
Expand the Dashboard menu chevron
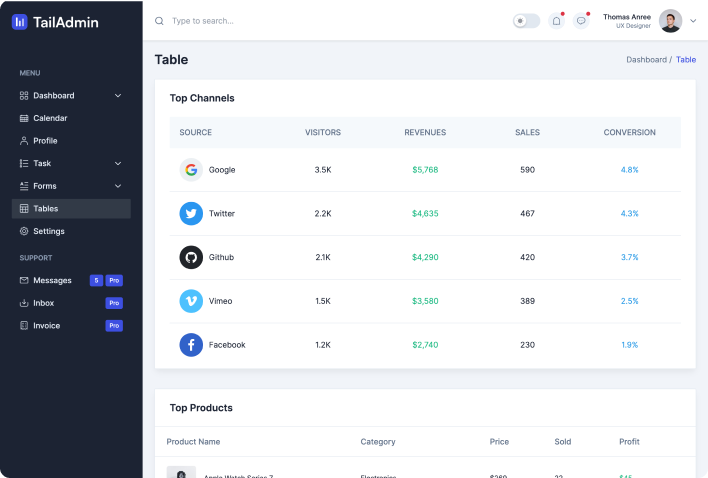(118, 96)
